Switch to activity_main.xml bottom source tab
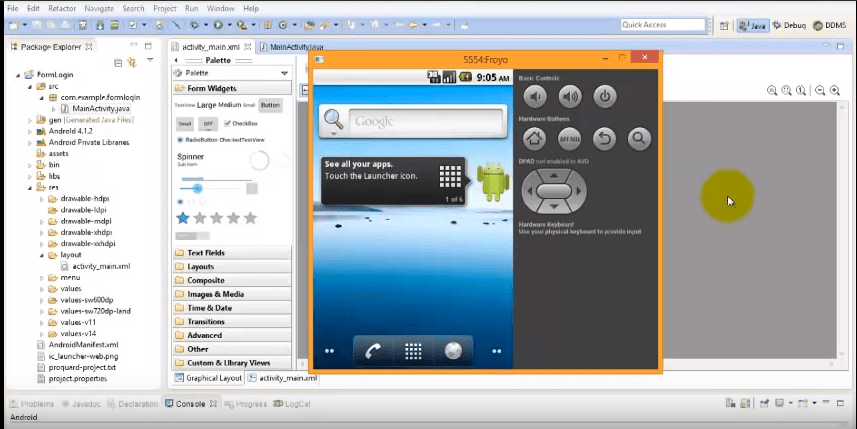 (x=283, y=378)
